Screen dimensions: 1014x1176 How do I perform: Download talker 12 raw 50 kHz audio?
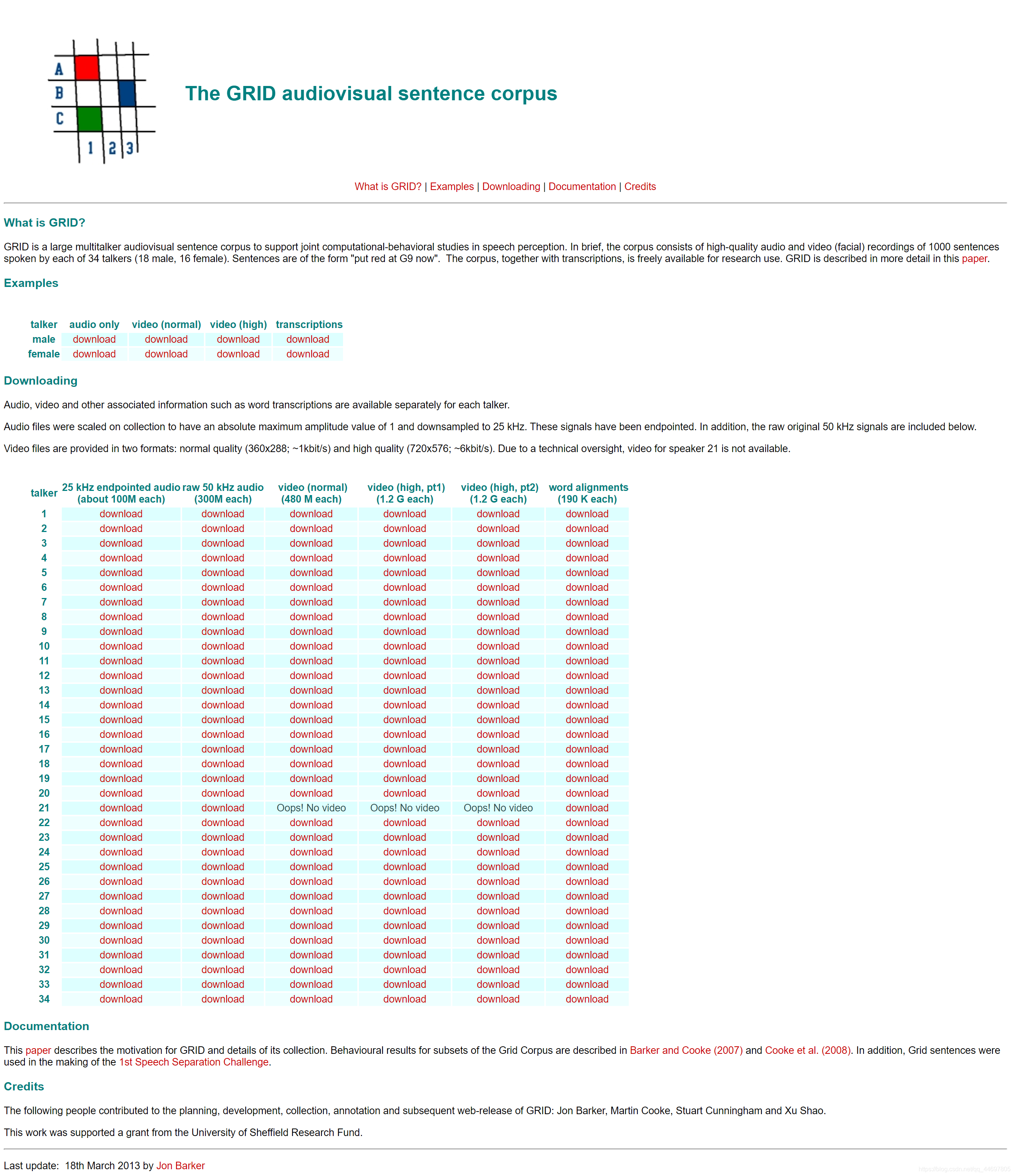coord(223,676)
